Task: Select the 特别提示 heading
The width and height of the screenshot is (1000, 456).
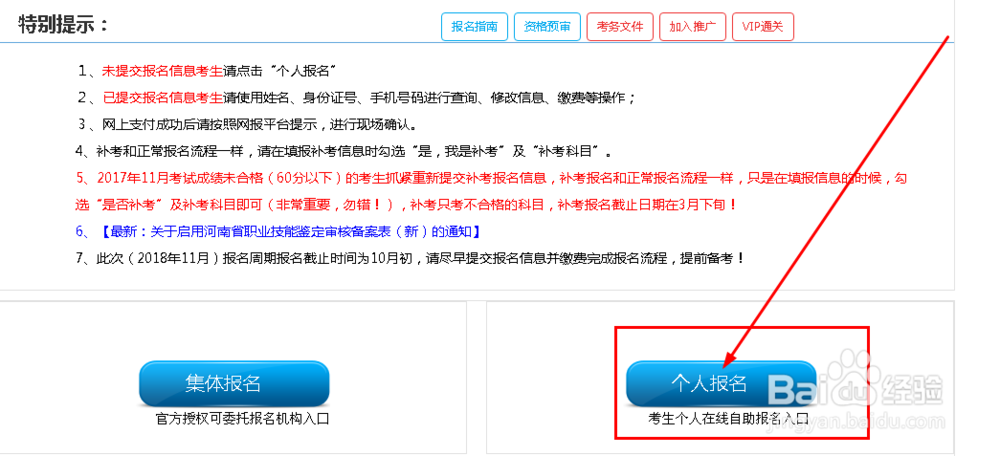Action: pos(64,26)
